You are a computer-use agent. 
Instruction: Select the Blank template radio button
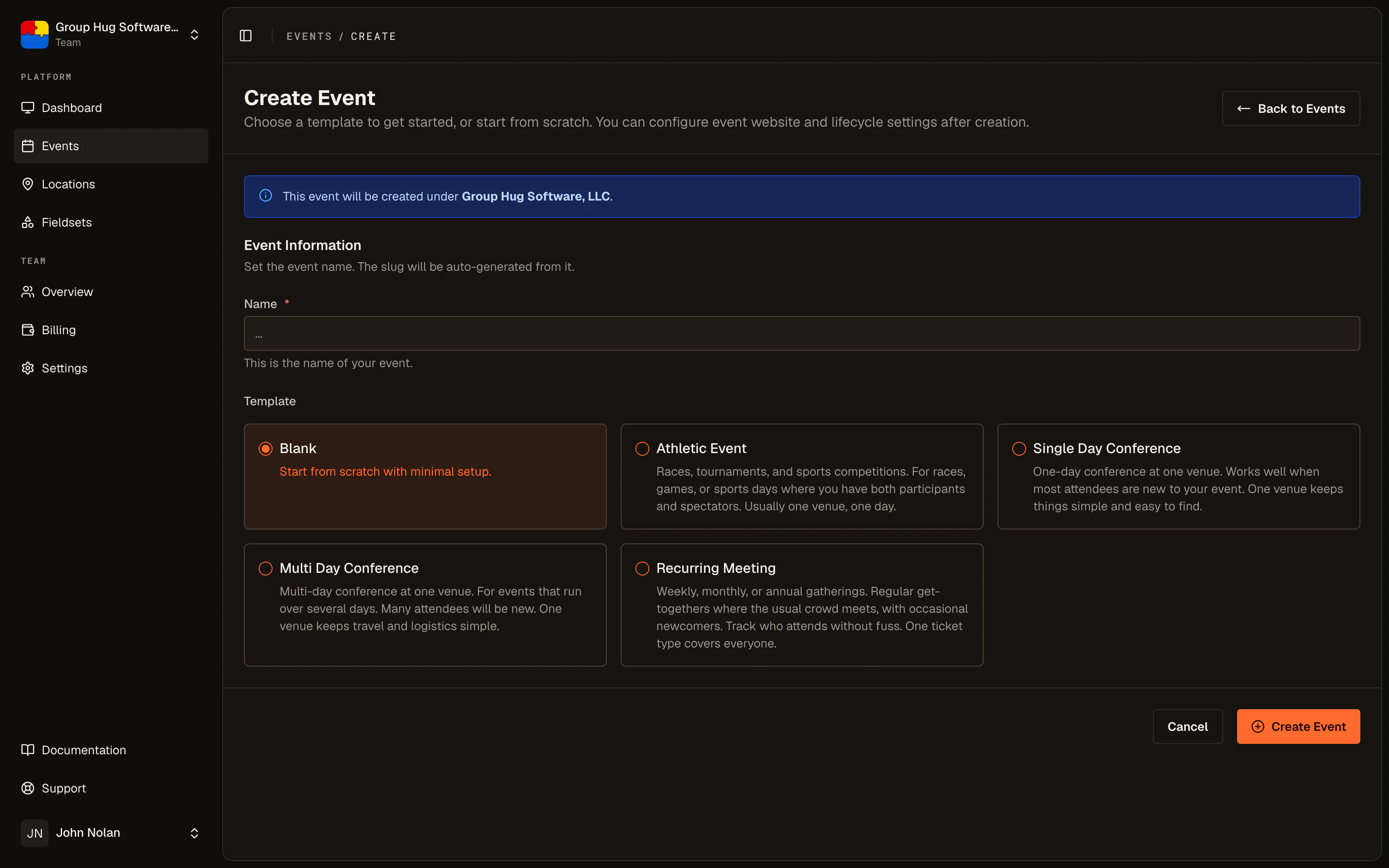[x=266, y=448]
